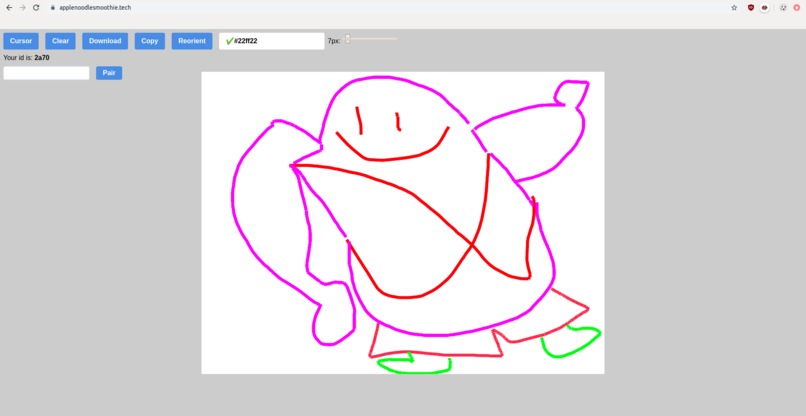Image resolution: width=806 pixels, height=416 pixels.
Task: Click the browser forward arrow
Action: click(x=22, y=8)
